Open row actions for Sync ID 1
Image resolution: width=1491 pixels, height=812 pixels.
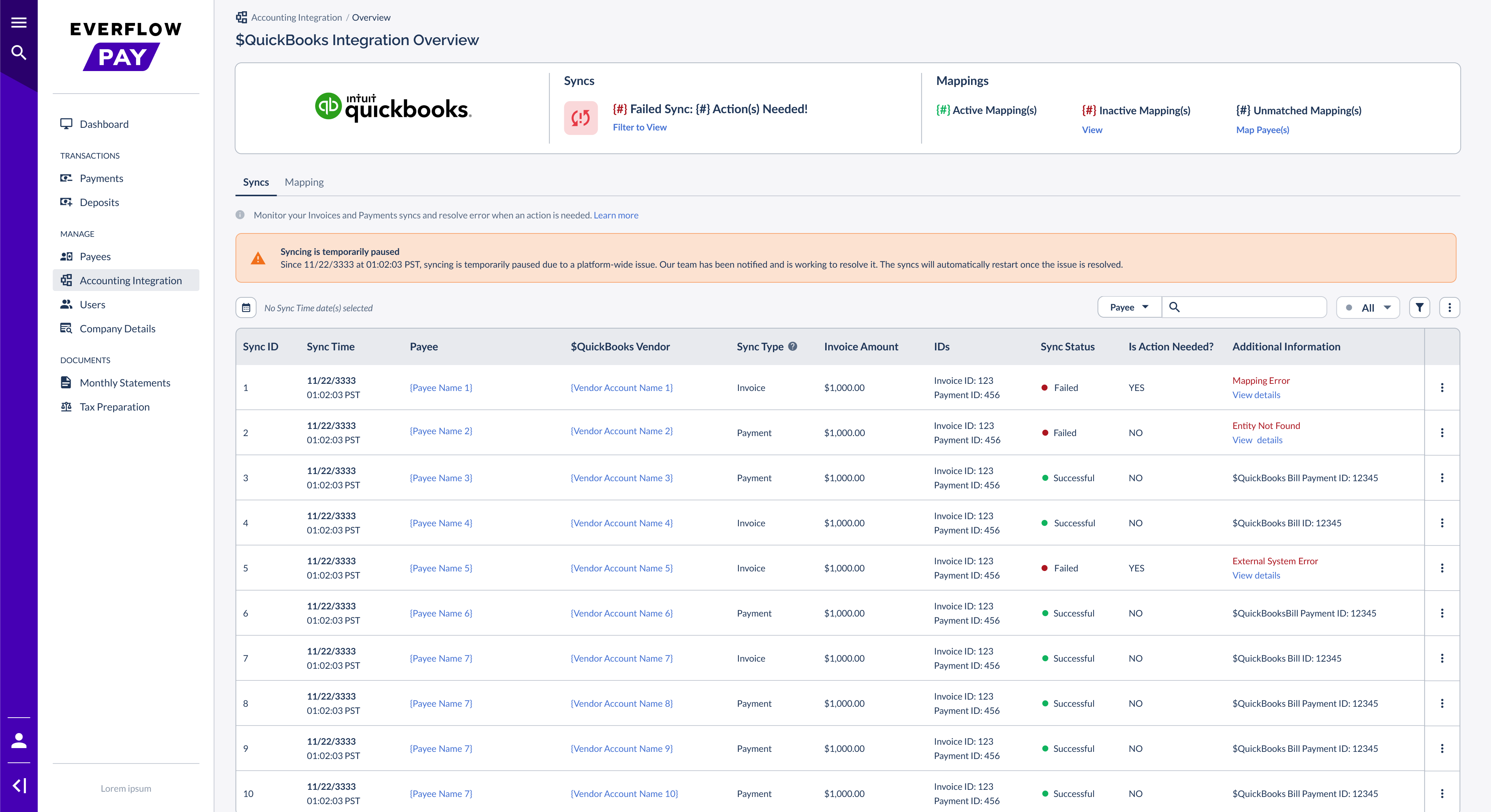point(1442,388)
